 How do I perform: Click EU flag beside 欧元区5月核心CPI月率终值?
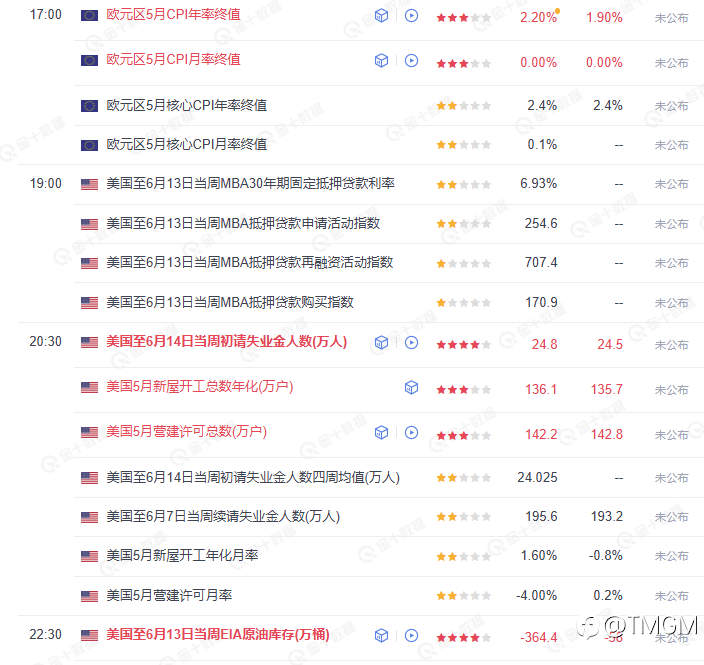[x=89, y=145]
